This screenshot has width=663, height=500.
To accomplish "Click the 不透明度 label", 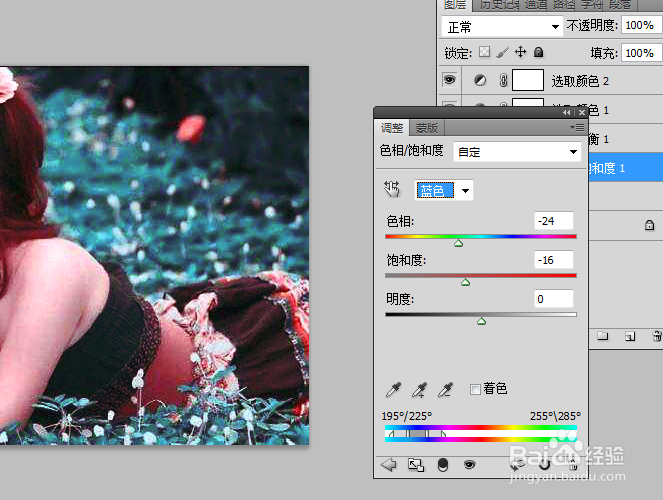I will [592, 25].
